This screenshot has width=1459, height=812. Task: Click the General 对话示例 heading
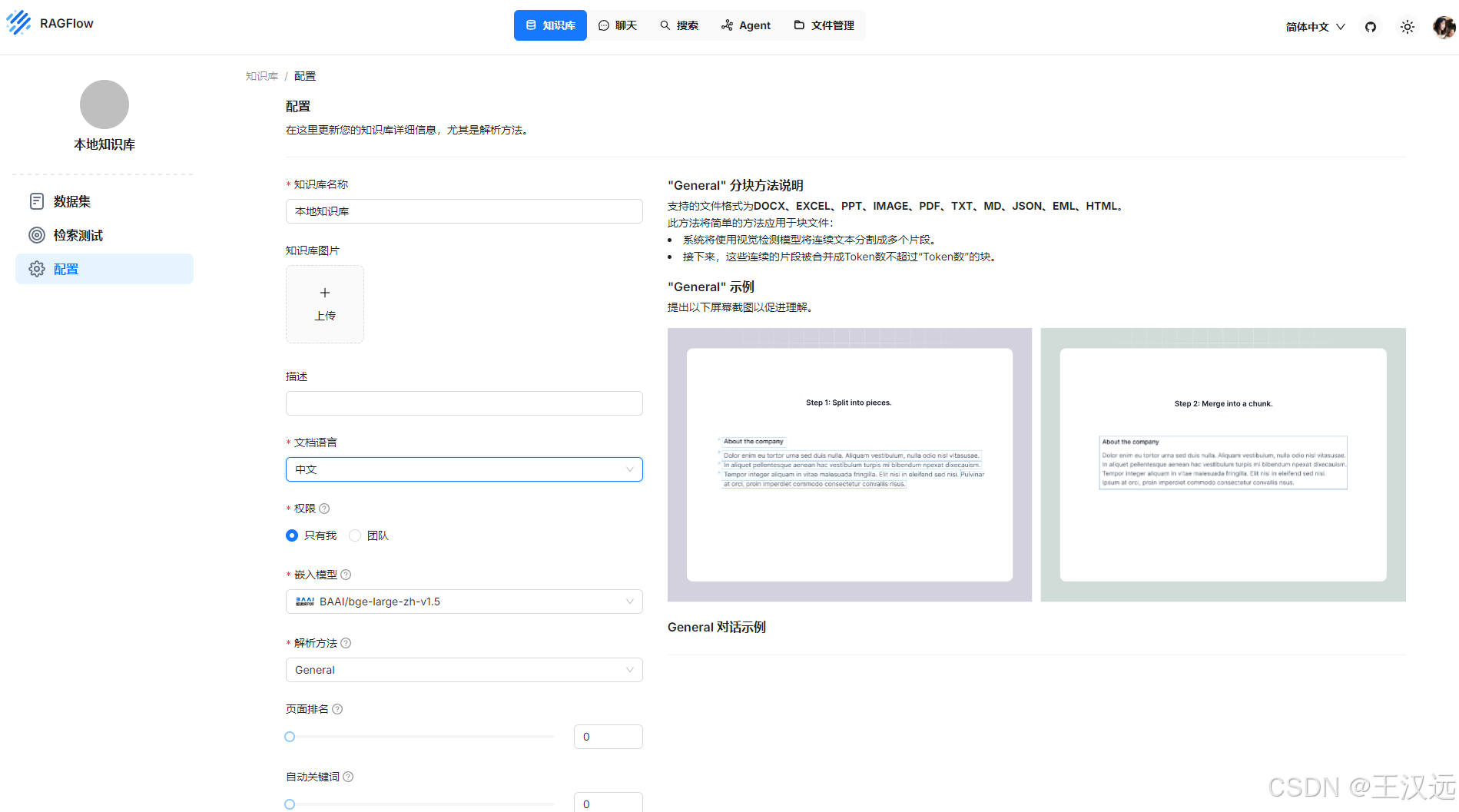click(x=717, y=627)
